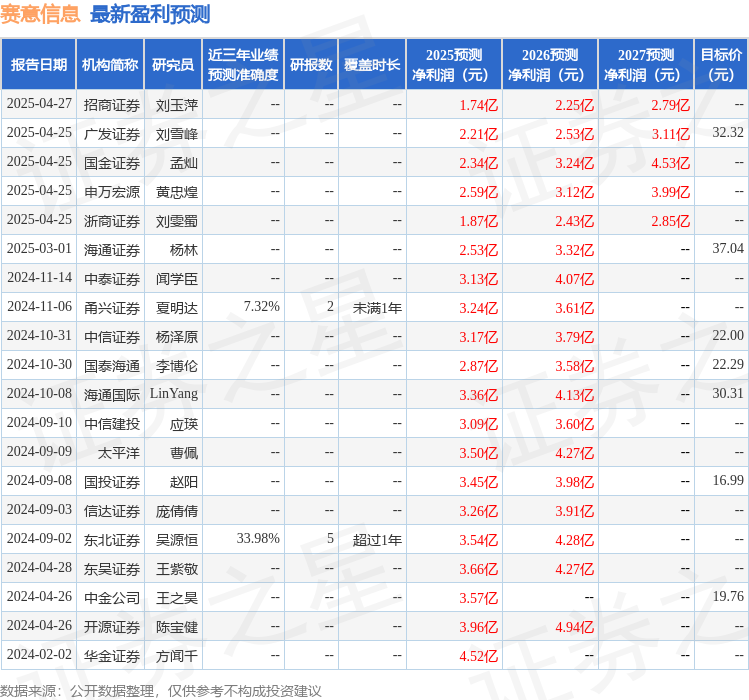Click the 33.98% accuracy value
The height and width of the screenshot is (700, 749).
[x=258, y=538]
